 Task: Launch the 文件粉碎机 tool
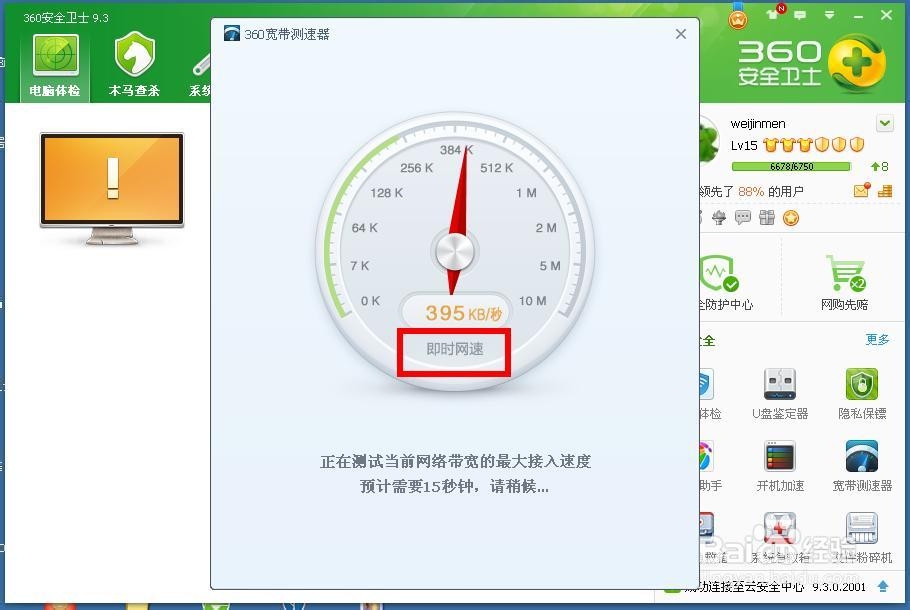click(x=862, y=538)
